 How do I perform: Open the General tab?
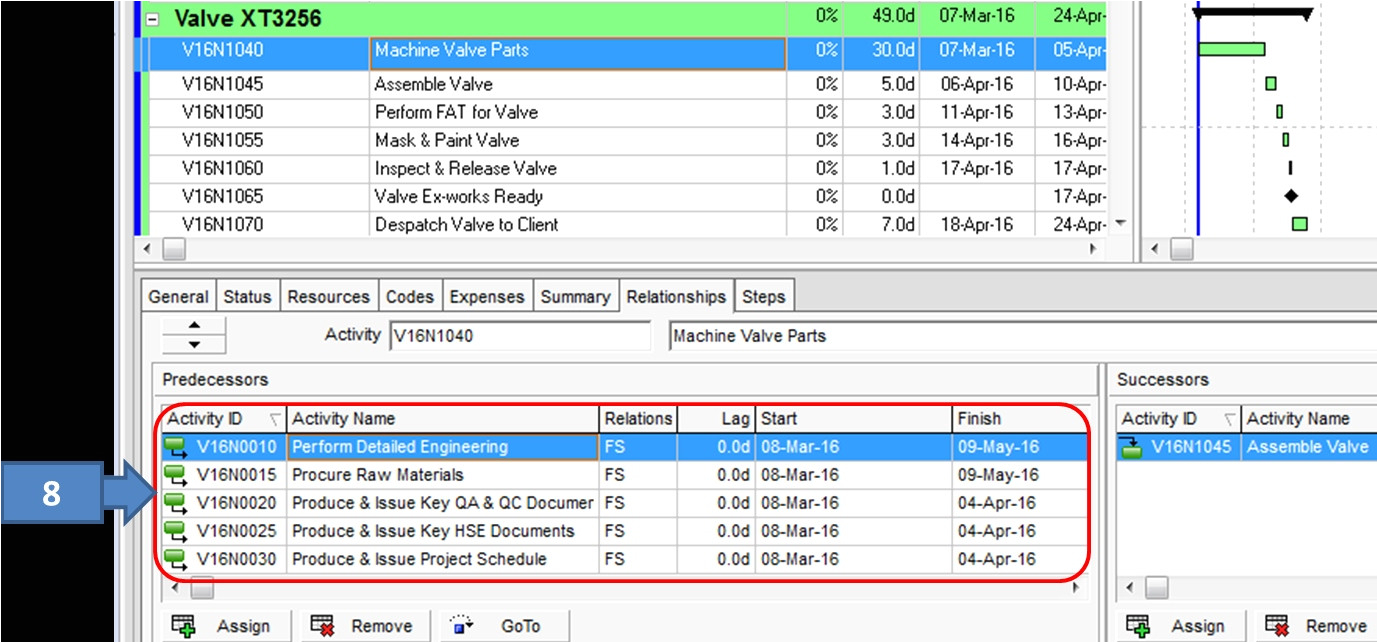point(178,296)
